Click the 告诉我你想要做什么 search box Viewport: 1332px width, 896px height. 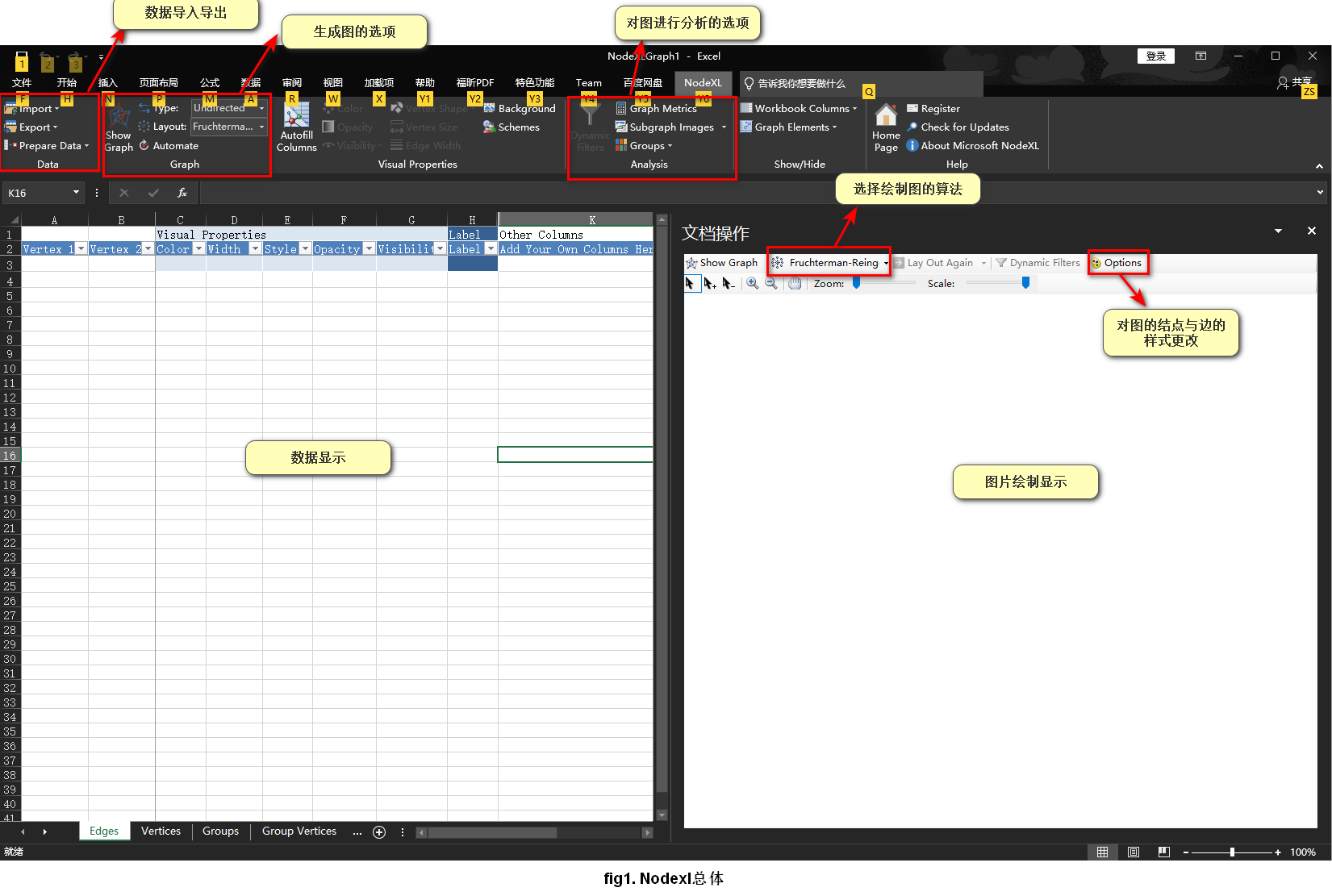862,83
